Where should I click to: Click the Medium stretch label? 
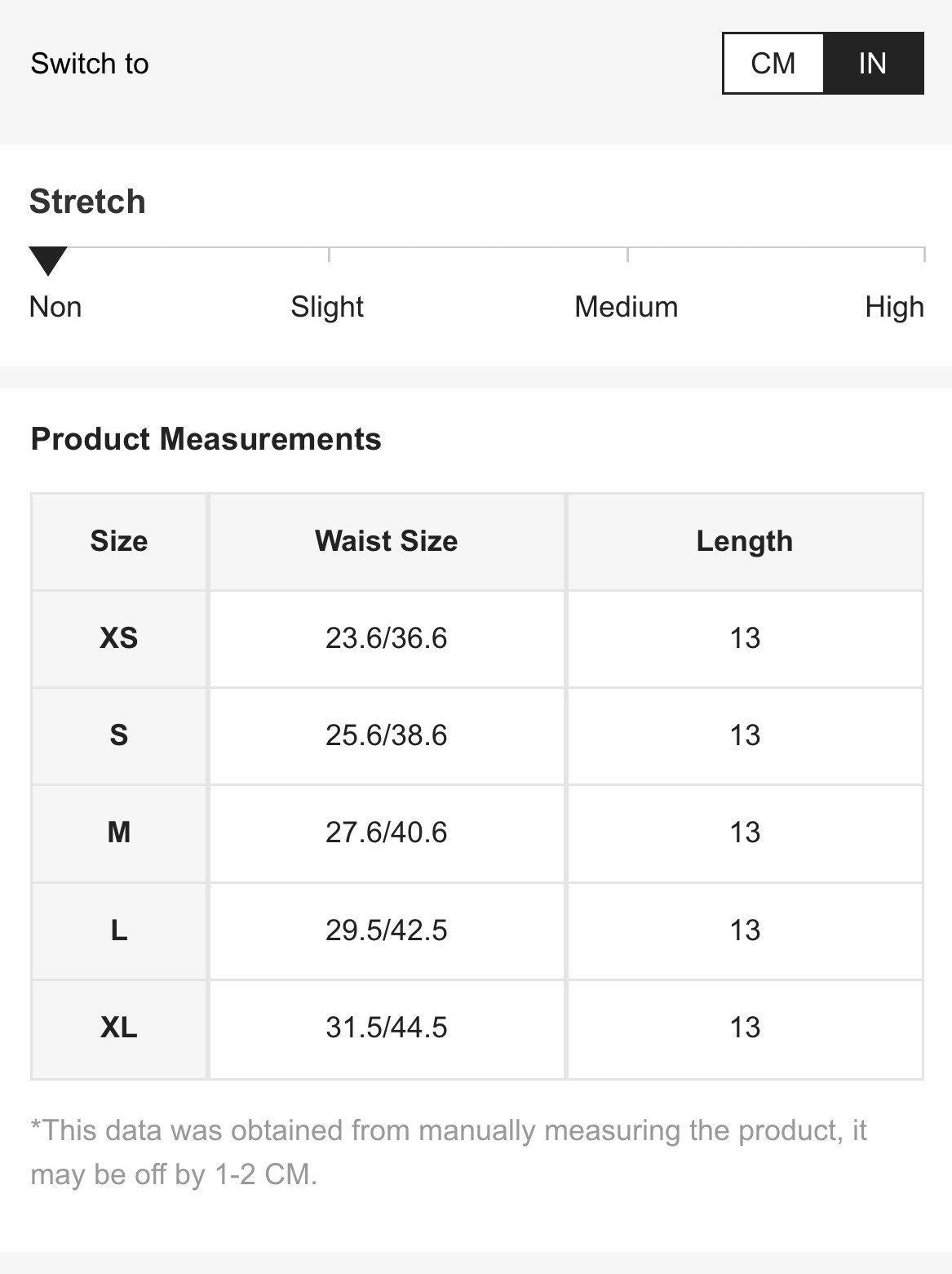(626, 307)
